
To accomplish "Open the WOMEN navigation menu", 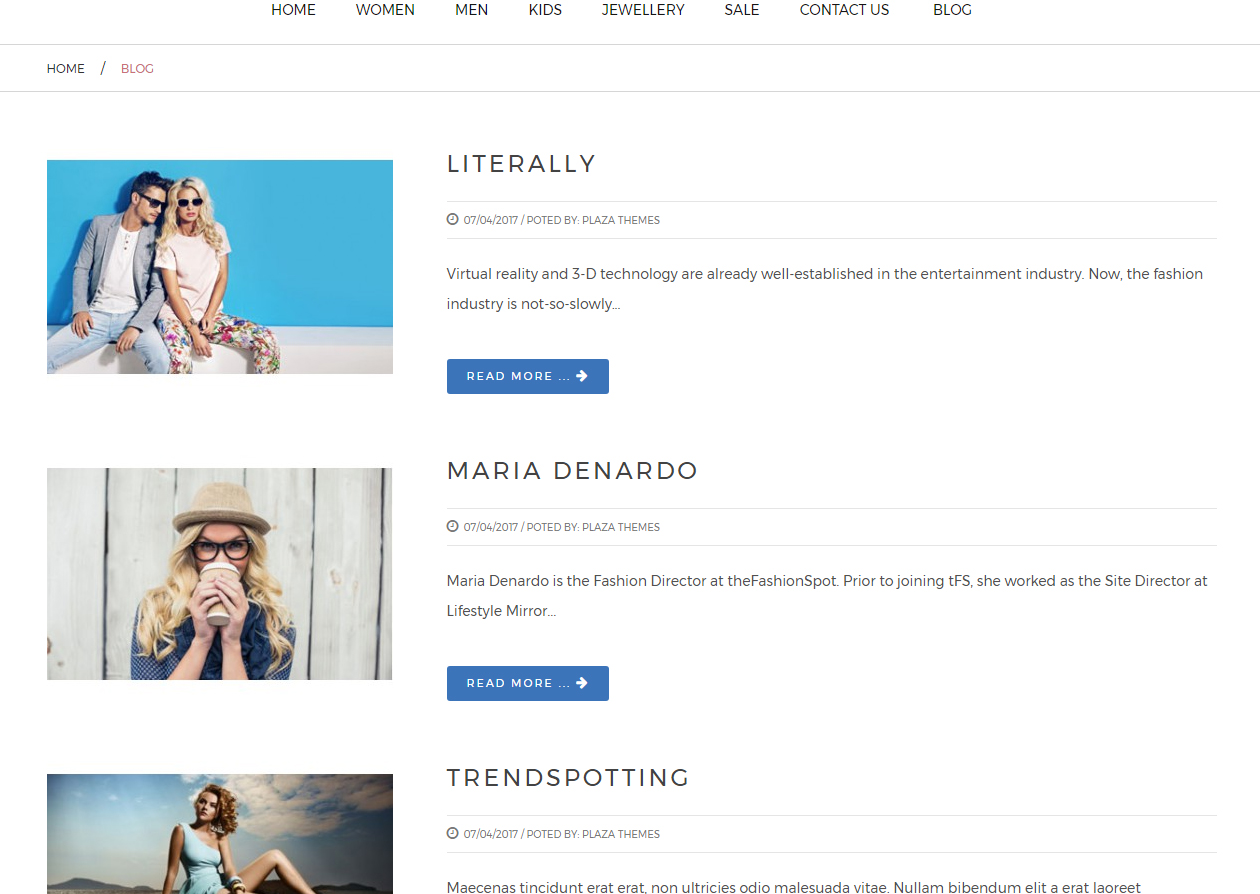I will pos(385,10).
